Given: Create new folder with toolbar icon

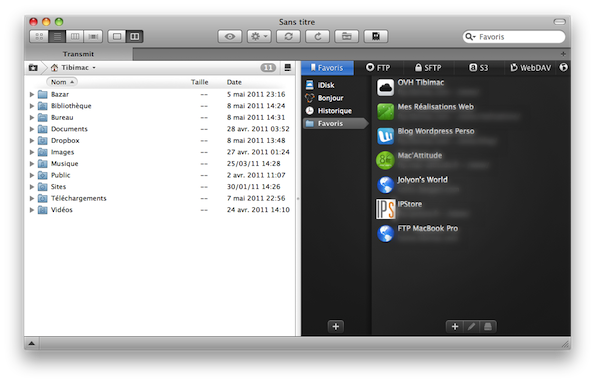Looking at the screenshot, I should point(346,36).
